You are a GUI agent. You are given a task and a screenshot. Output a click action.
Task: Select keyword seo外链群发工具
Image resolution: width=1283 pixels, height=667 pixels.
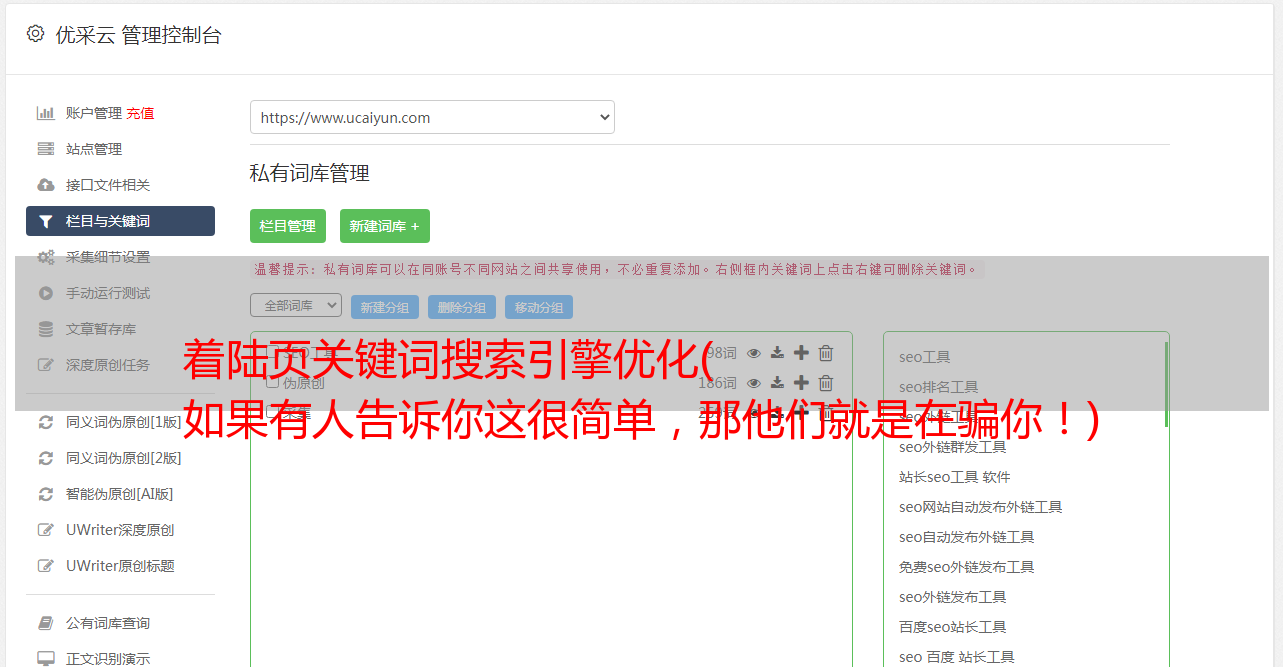(953, 447)
